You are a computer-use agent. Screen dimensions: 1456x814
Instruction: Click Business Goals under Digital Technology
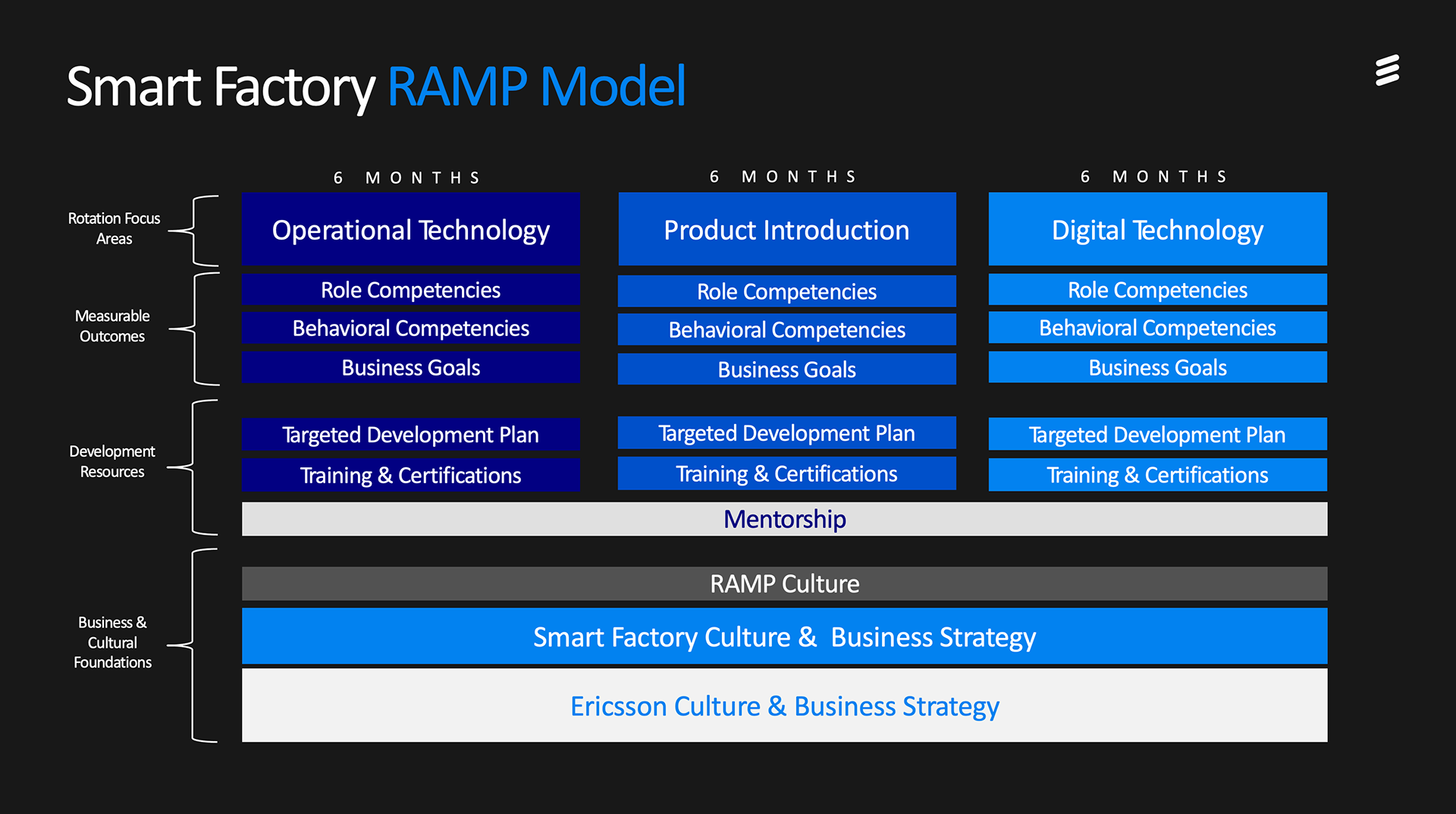coord(1158,367)
